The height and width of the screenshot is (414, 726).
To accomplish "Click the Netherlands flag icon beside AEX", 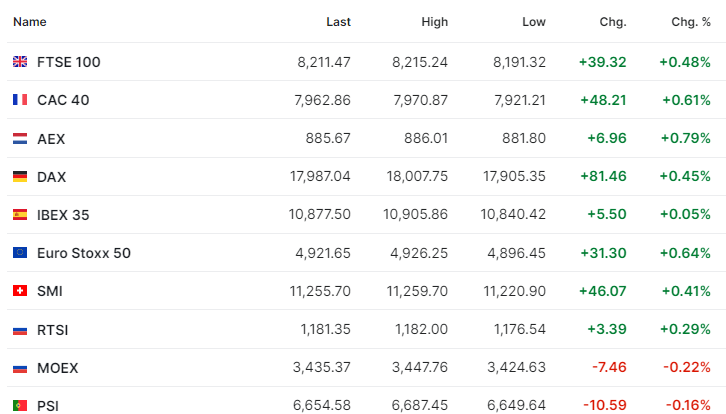I will pyautogui.click(x=20, y=138).
